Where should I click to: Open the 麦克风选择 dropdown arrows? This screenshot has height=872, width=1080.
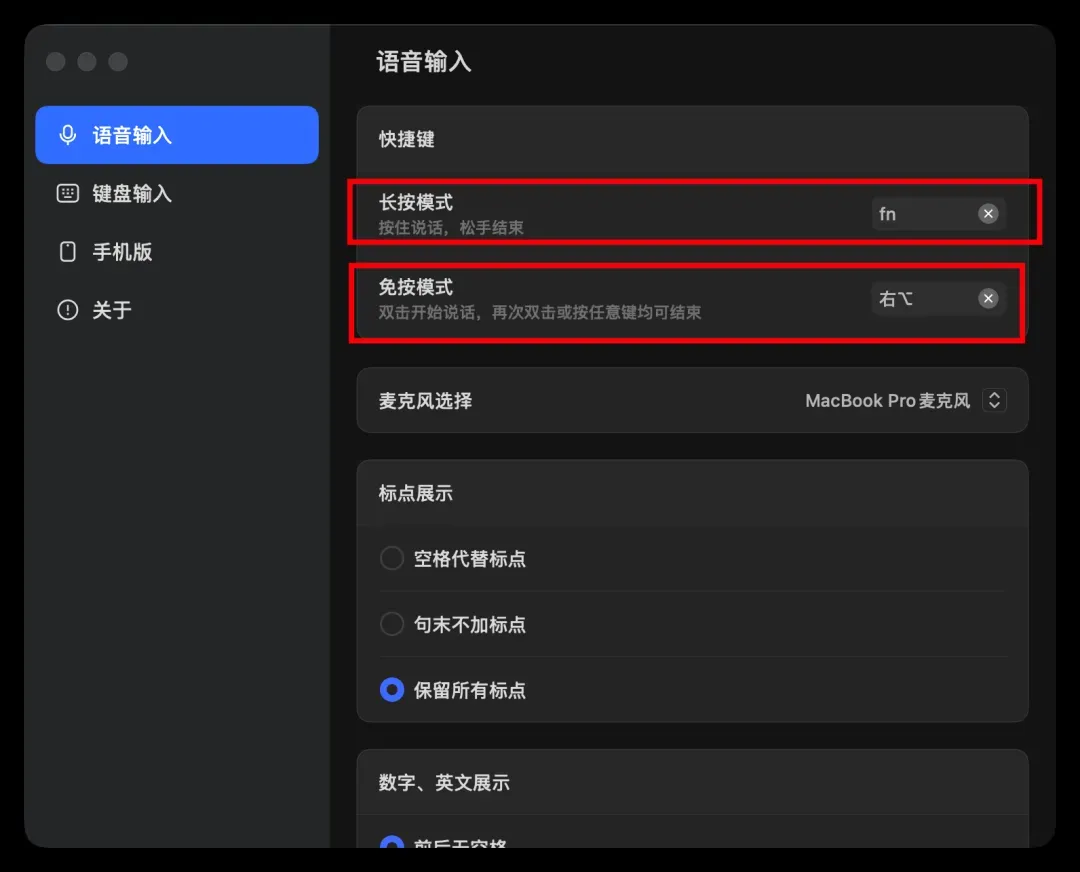tap(994, 400)
